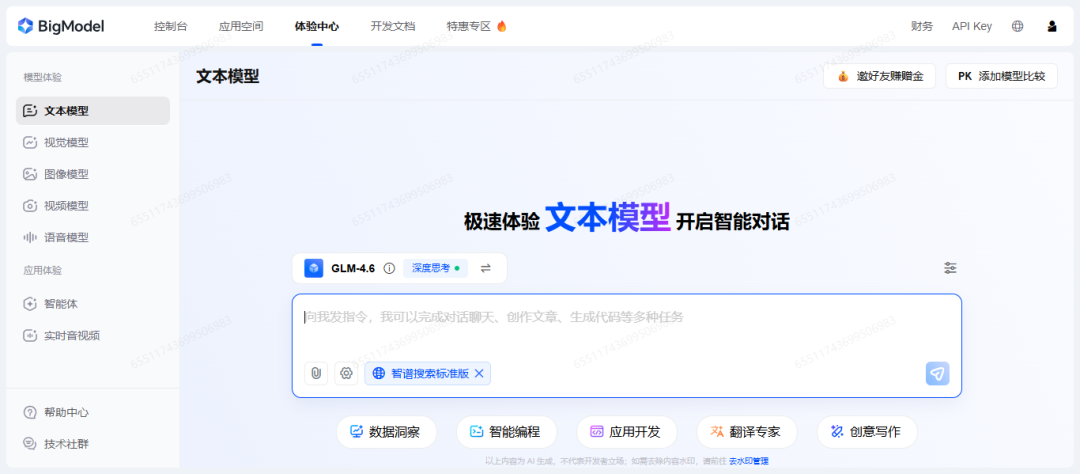Click the send paper plane button
The image size is (1080, 474).
[937, 373]
